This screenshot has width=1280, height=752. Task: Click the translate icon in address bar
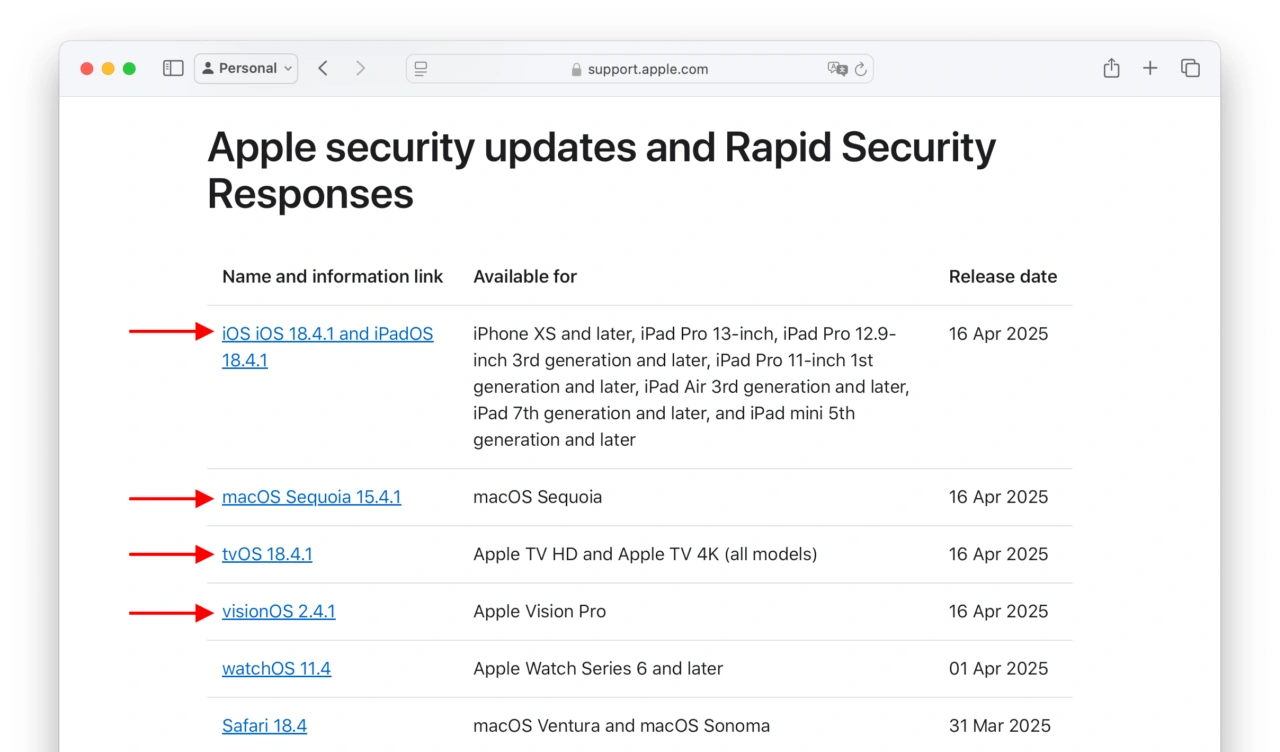tap(837, 69)
